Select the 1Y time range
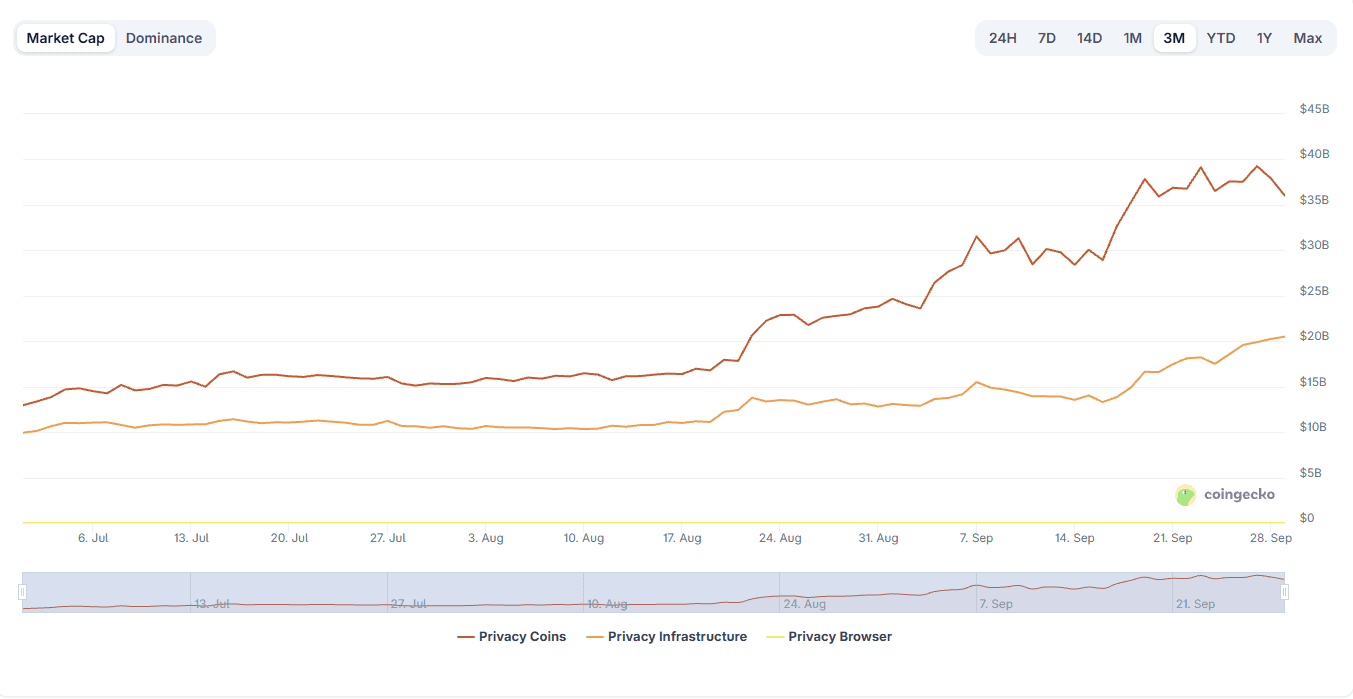Screen dimensions: 1353x699 [1265, 38]
